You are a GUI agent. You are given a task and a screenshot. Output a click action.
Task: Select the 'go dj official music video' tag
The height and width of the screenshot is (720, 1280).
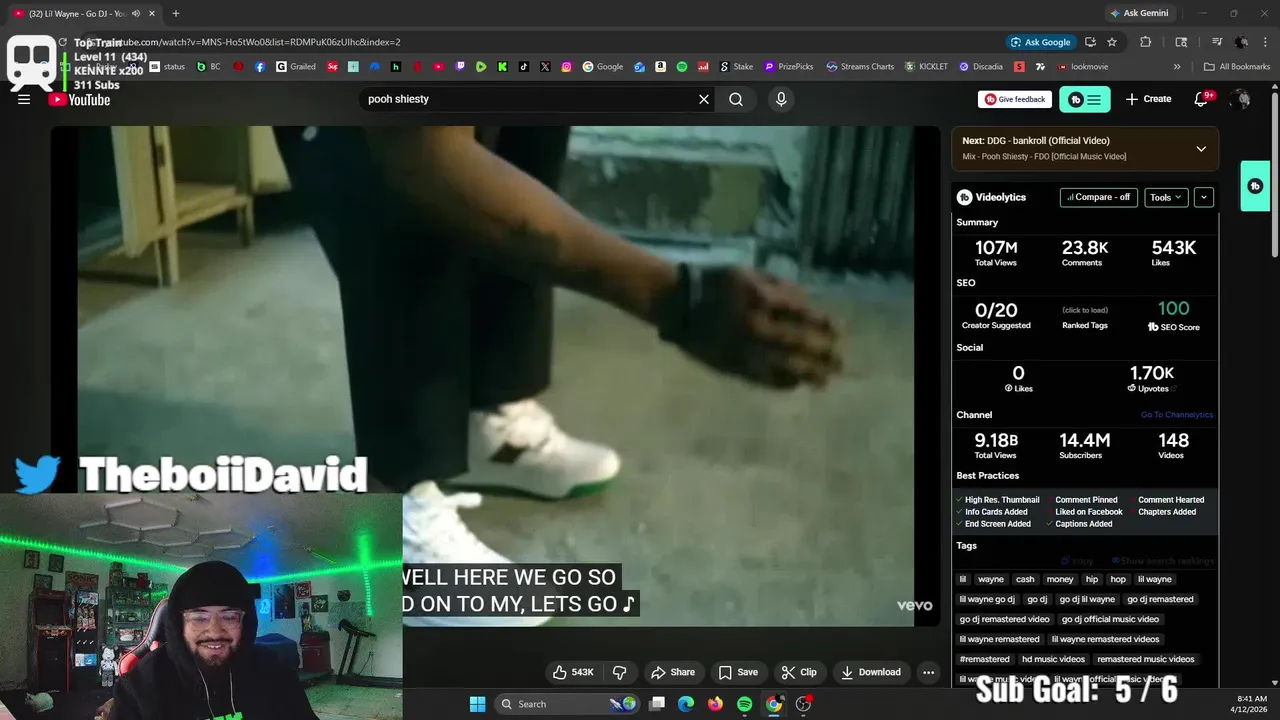pyautogui.click(x=1109, y=619)
